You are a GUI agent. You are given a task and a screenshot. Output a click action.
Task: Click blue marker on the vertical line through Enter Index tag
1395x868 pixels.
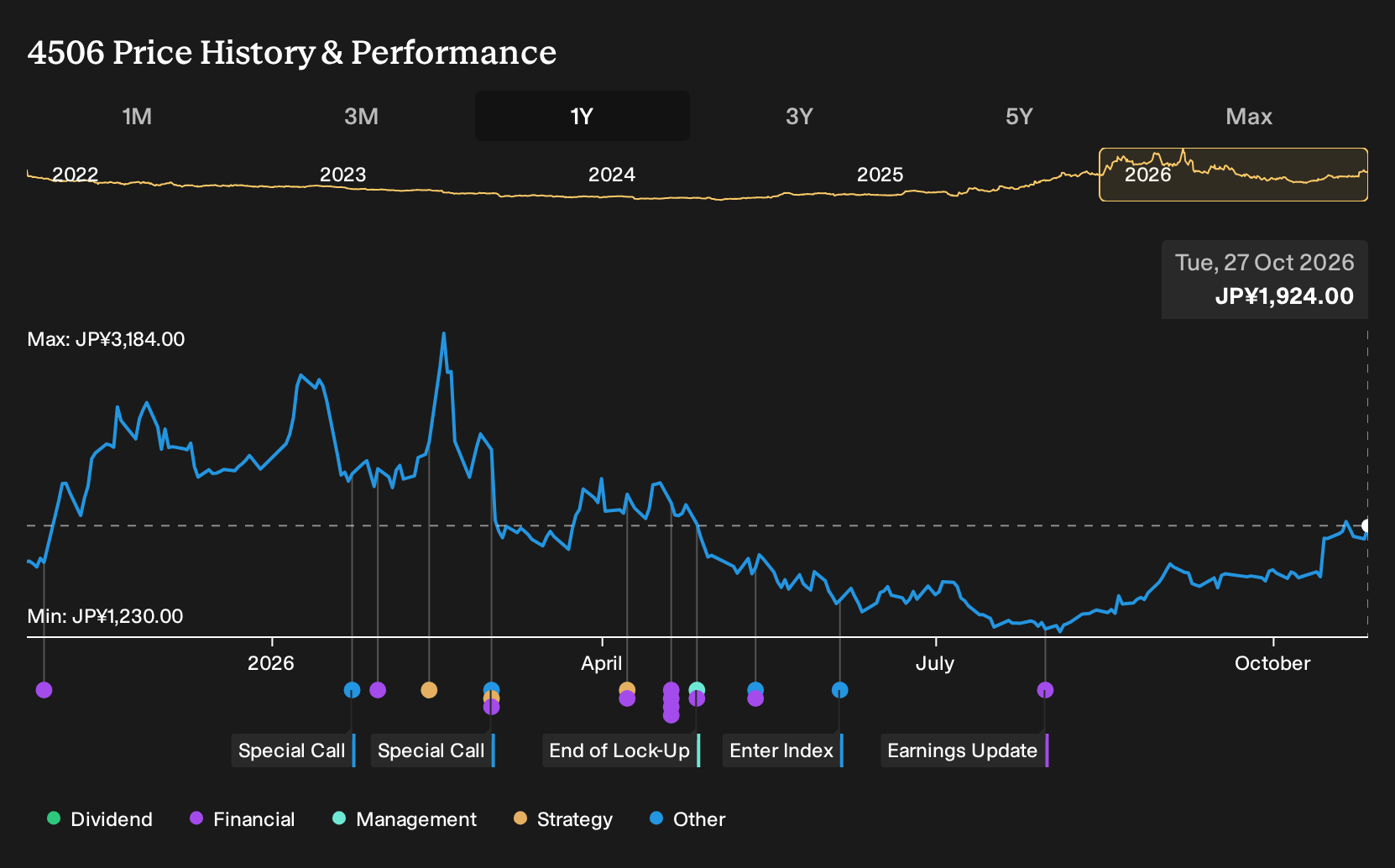(839, 690)
